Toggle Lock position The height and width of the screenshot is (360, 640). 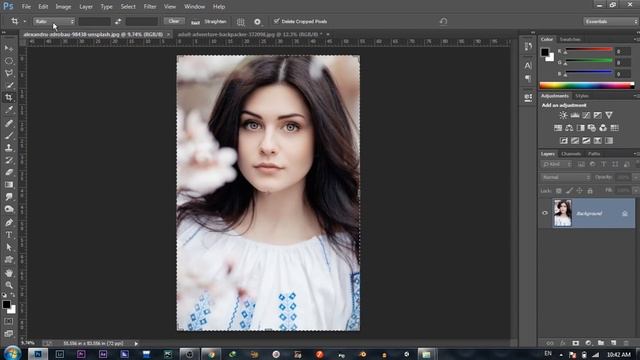click(580, 191)
